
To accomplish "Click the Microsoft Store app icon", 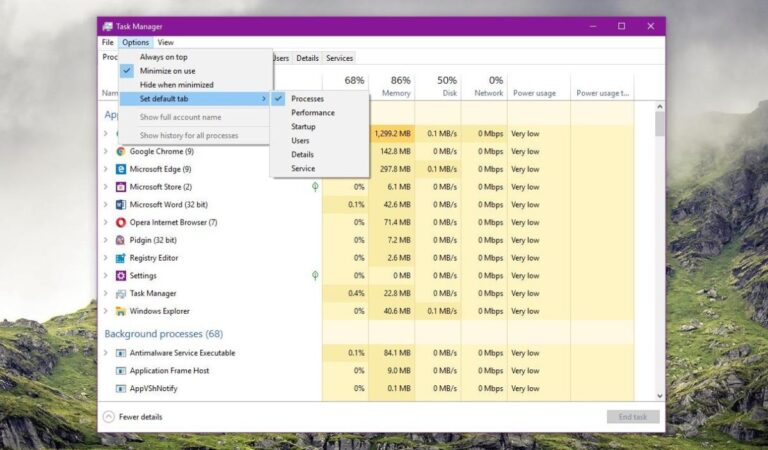I will pyautogui.click(x=120, y=187).
